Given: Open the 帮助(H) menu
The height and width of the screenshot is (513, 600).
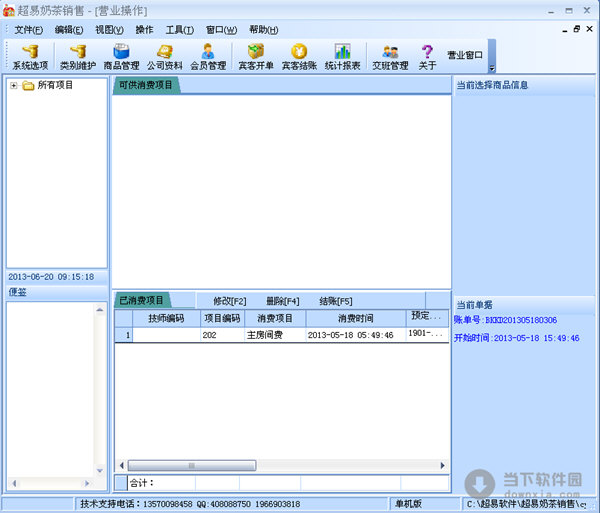Looking at the screenshot, I should point(264,30).
